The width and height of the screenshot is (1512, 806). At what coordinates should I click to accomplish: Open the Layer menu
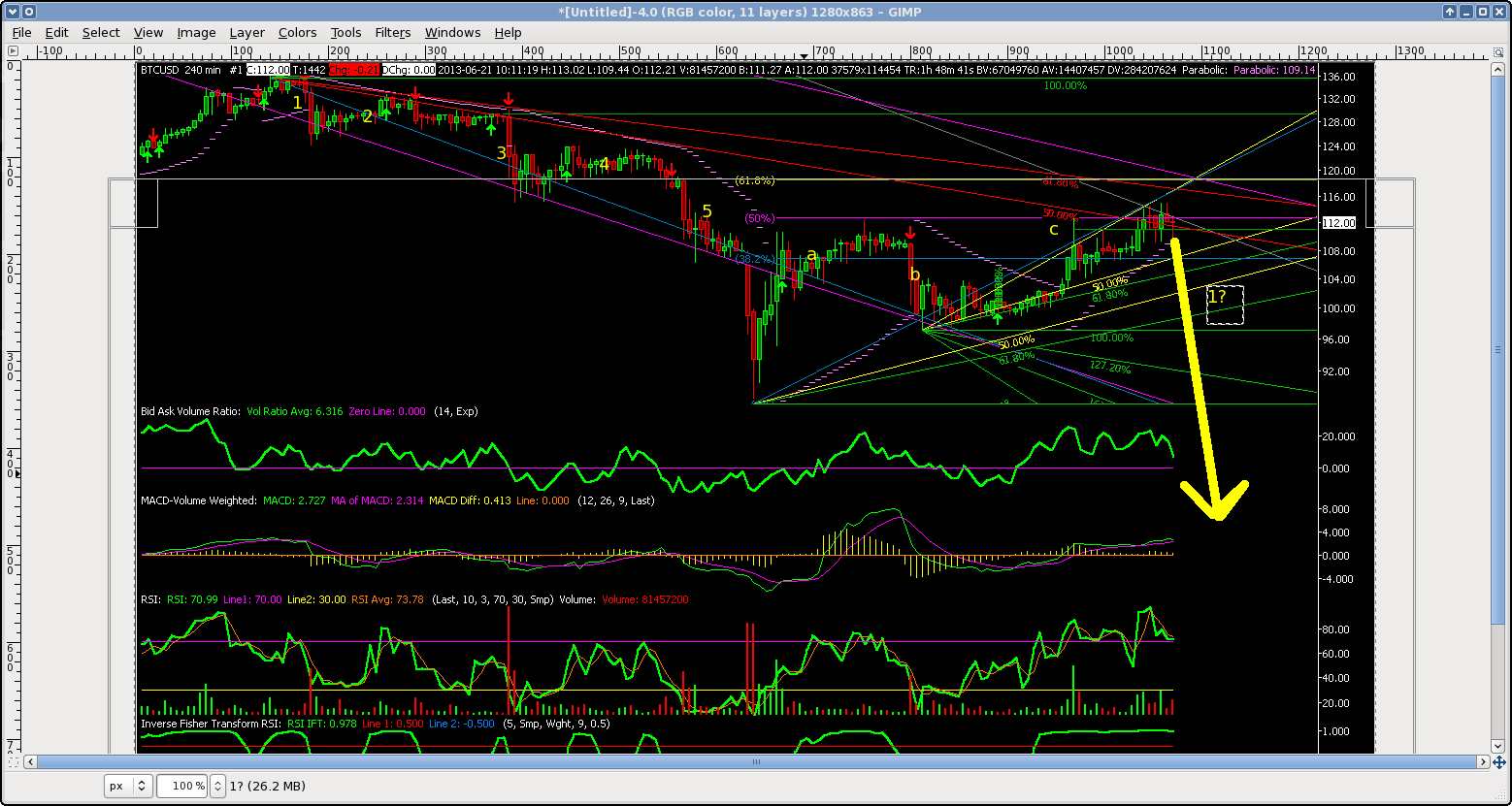247,32
